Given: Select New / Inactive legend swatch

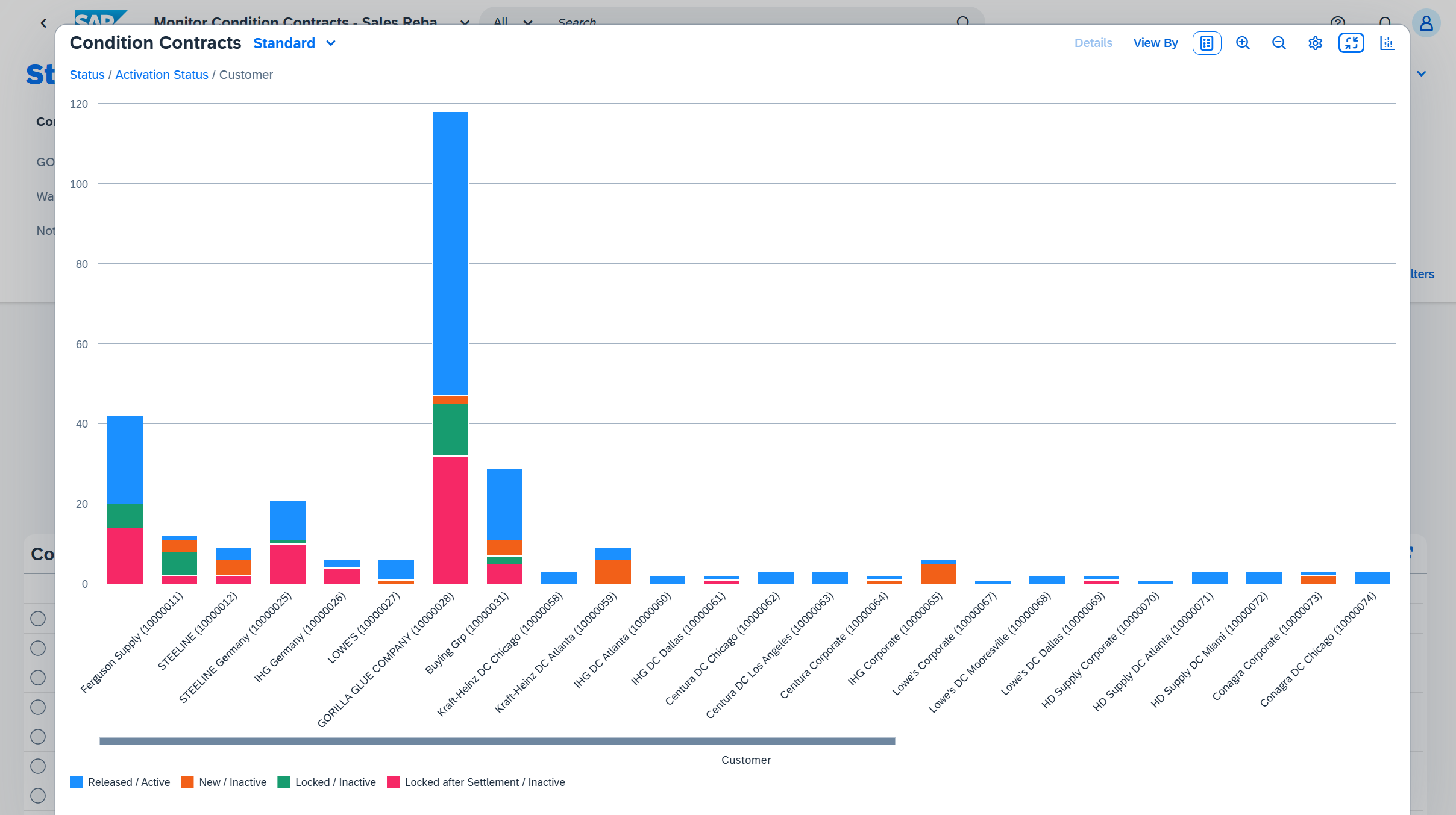Looking at the screenshot, I should point(187,782).
